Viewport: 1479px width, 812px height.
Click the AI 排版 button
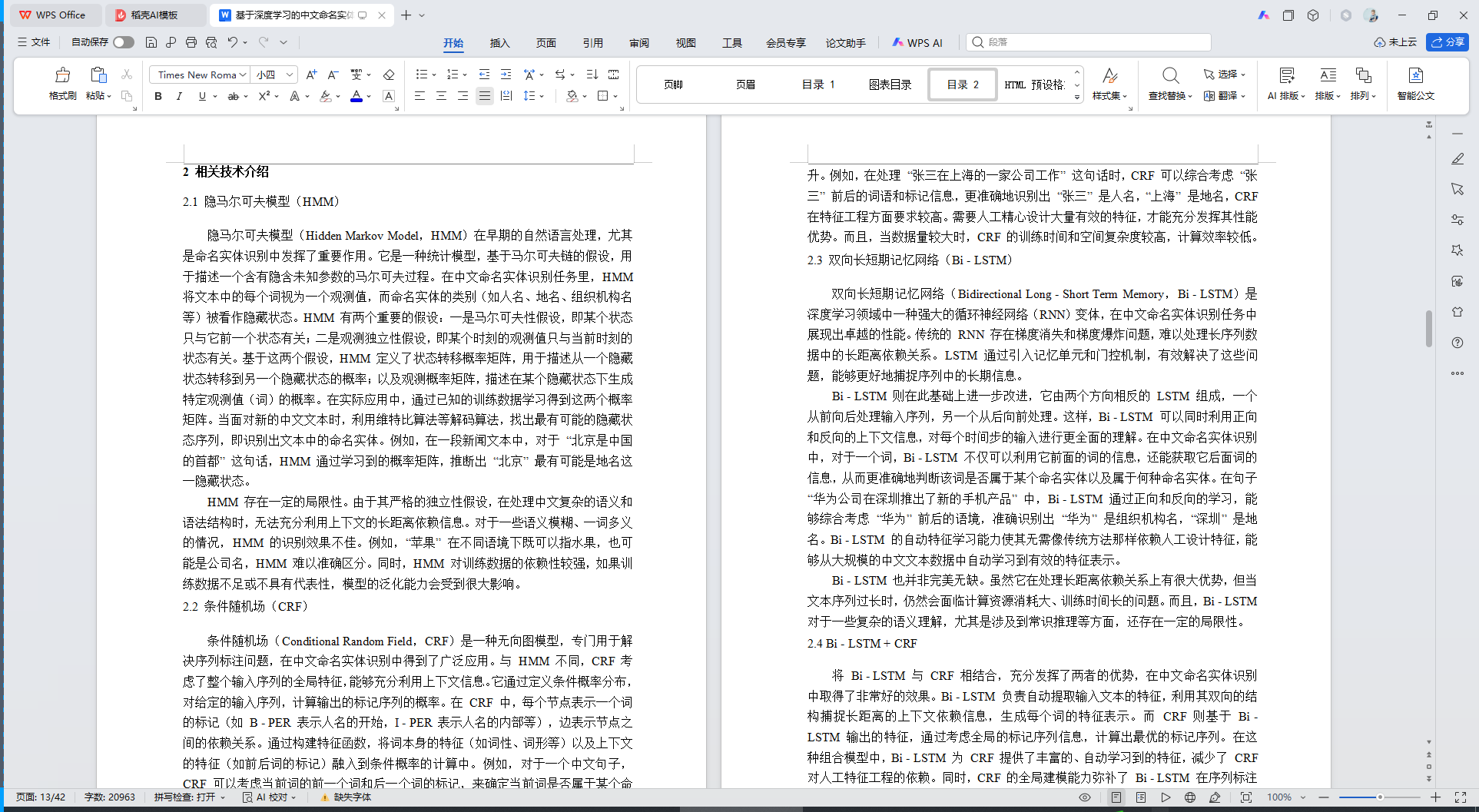pyautogui.click(x=1286, y=84)
